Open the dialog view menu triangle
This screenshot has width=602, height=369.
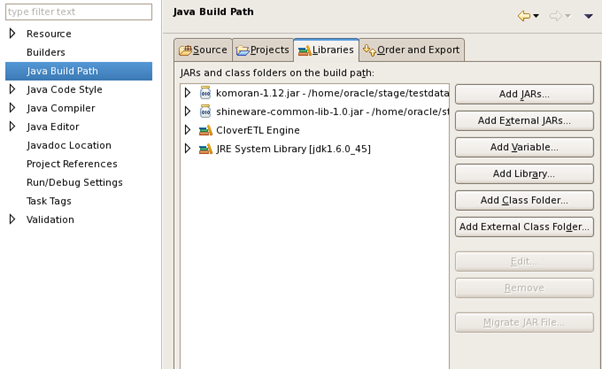point(588,16)
